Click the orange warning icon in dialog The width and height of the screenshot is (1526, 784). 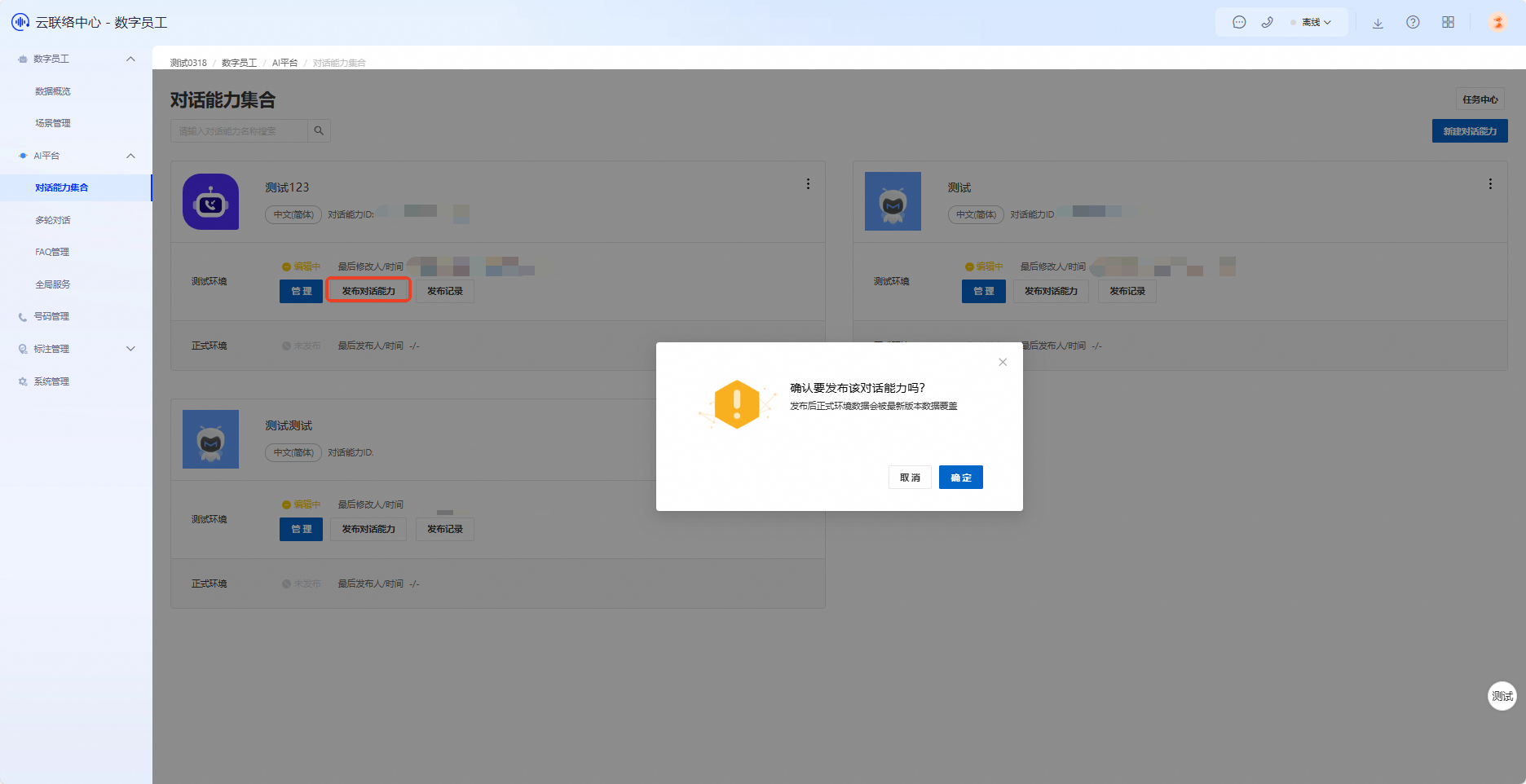point(737,404)
